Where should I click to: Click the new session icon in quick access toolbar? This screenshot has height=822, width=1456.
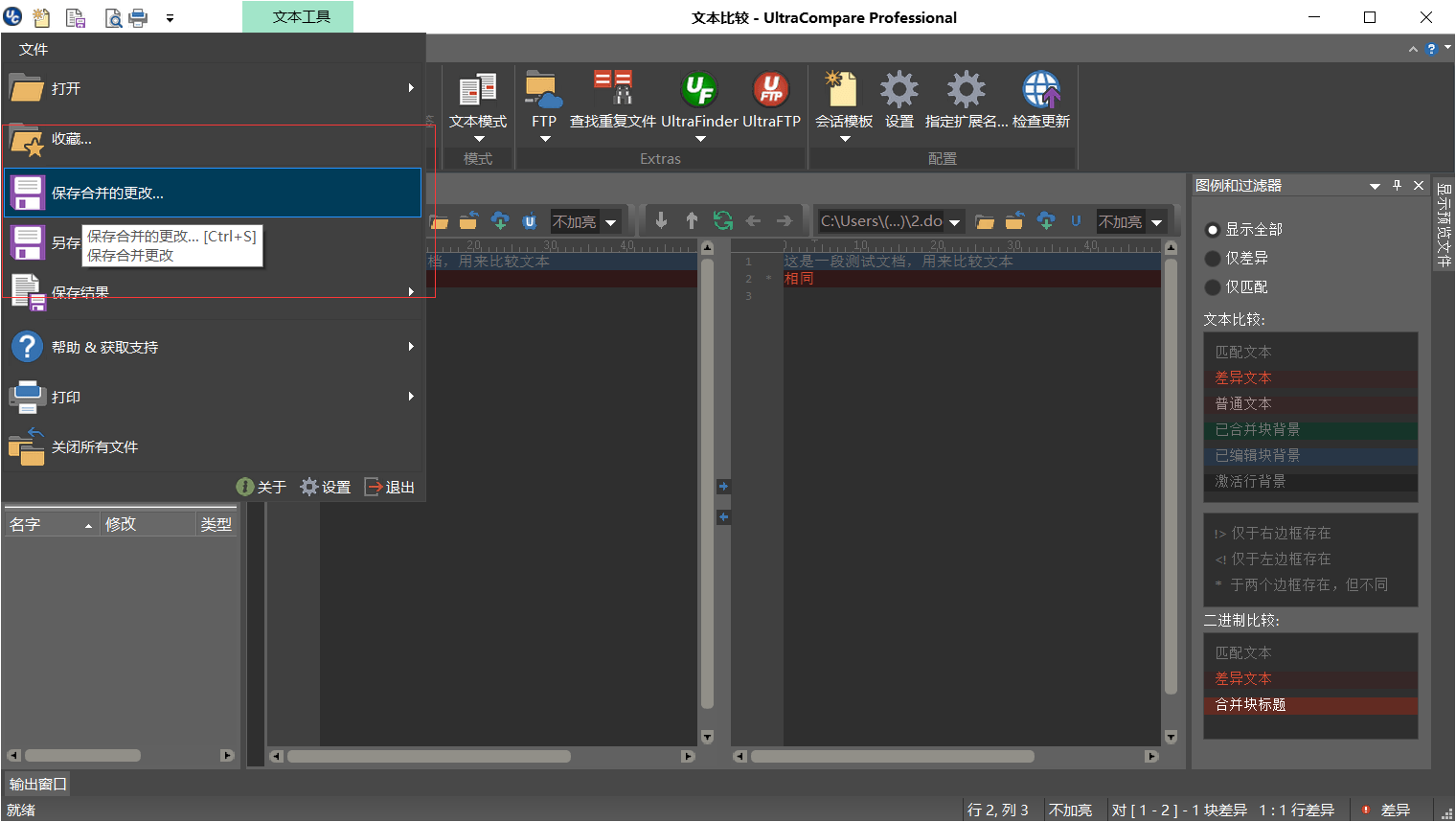click(42, 17)
